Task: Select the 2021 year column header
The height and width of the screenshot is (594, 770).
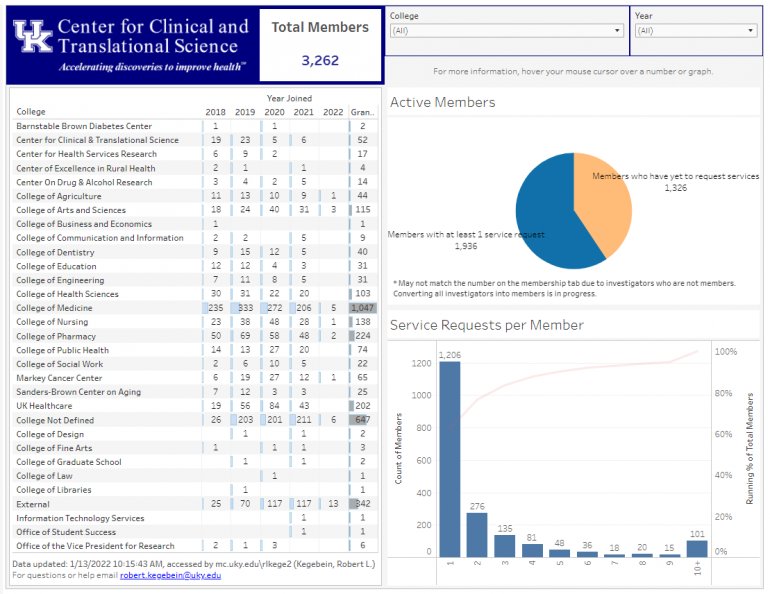Action: point(303,112)
